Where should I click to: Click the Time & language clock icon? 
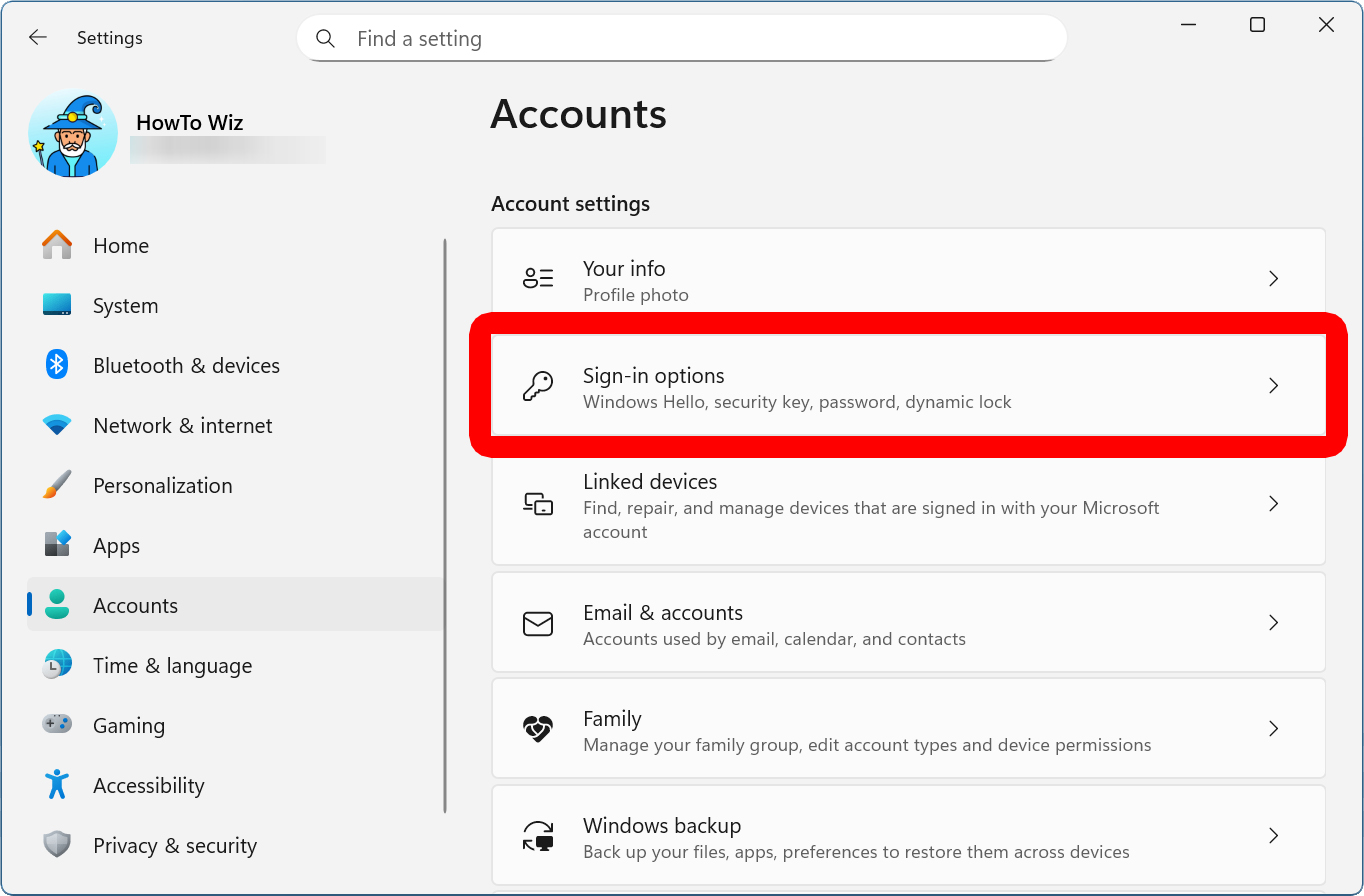click(x=57, y=665)
